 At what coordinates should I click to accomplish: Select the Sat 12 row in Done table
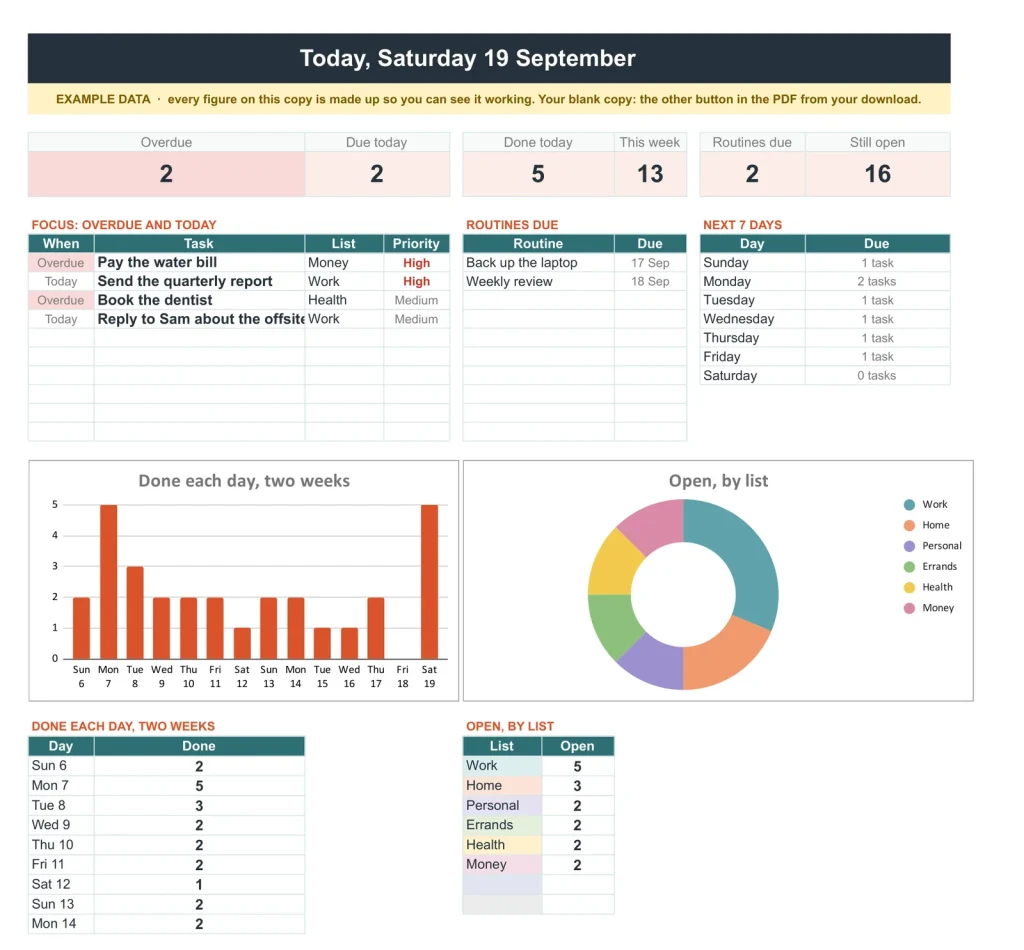coord(167,885)
